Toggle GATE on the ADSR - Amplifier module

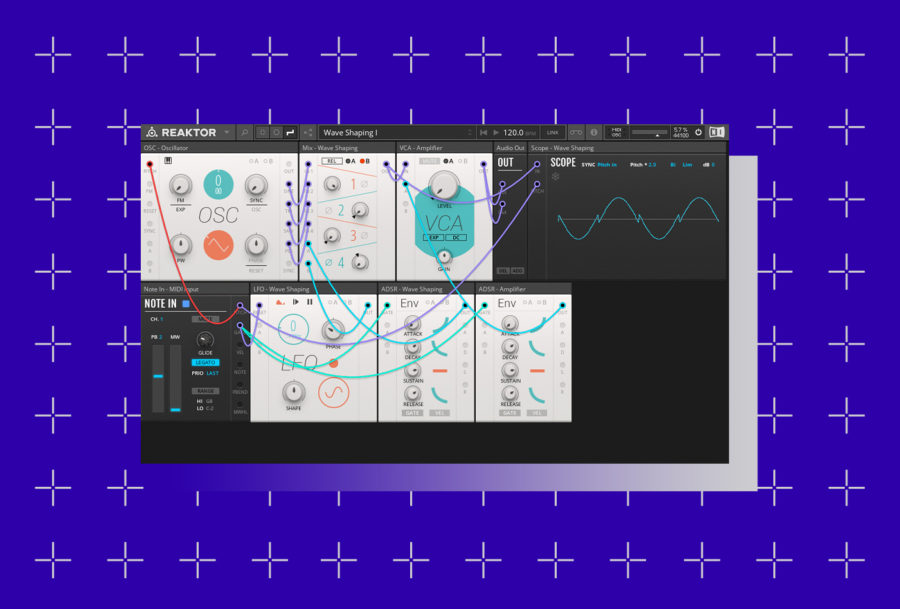pyautogui.click(x=510, y=412)
